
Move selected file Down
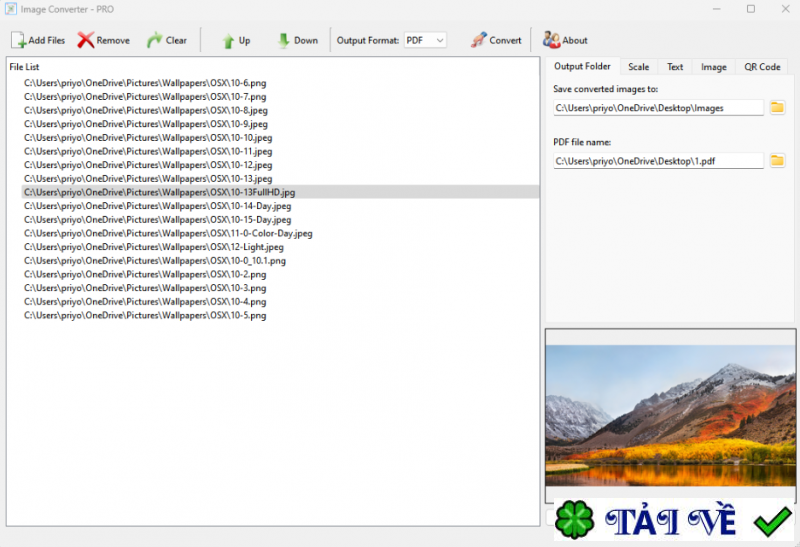[x=297, y=41]
